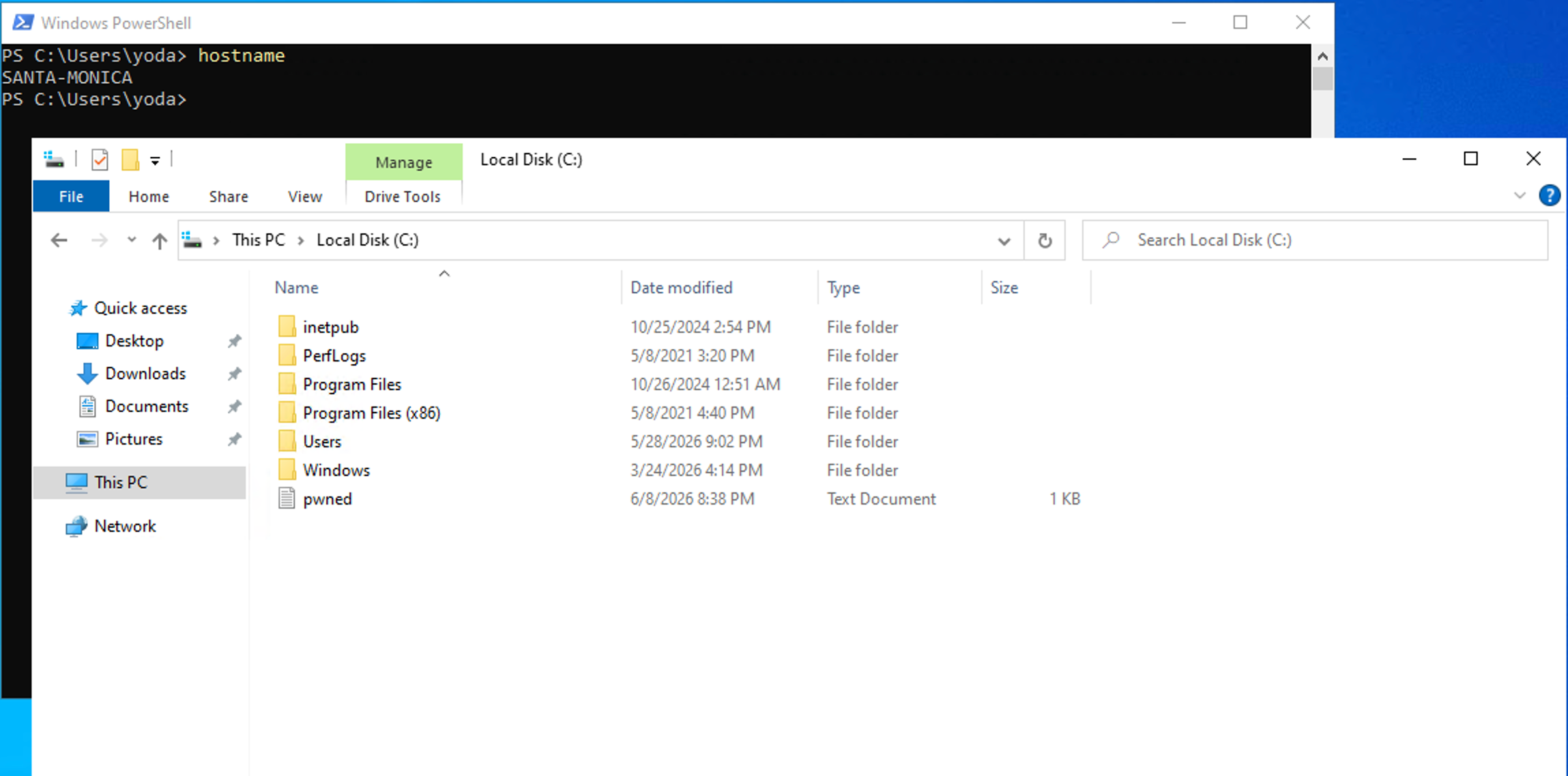Sort by Date modified column
Image resolution: width=1568 pixels, height=776 pixels.
pos(681,288)
